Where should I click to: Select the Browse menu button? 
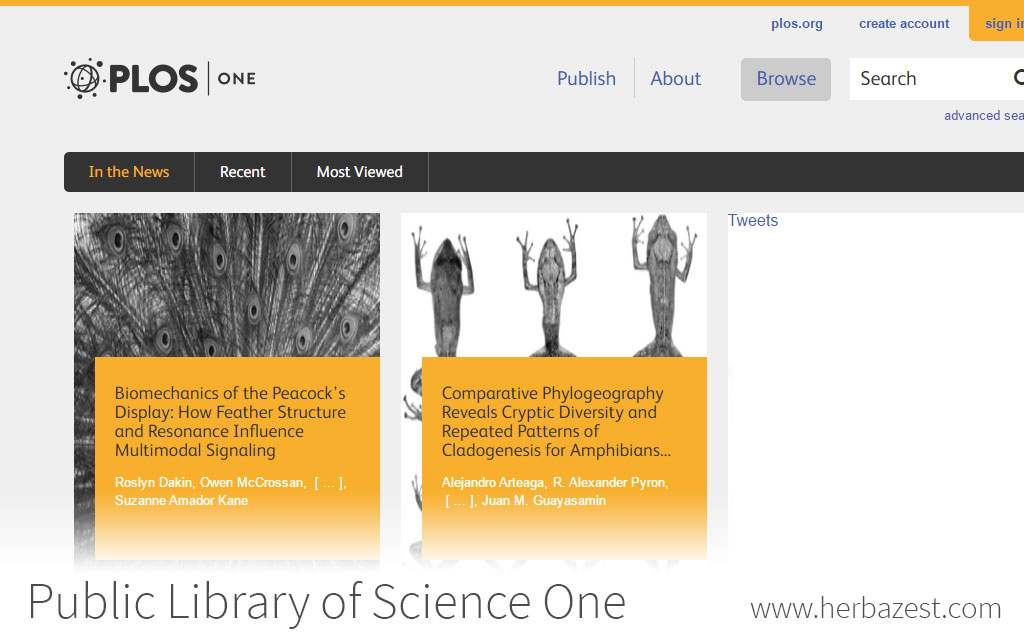pyautogui.click(x=785, y=79)
